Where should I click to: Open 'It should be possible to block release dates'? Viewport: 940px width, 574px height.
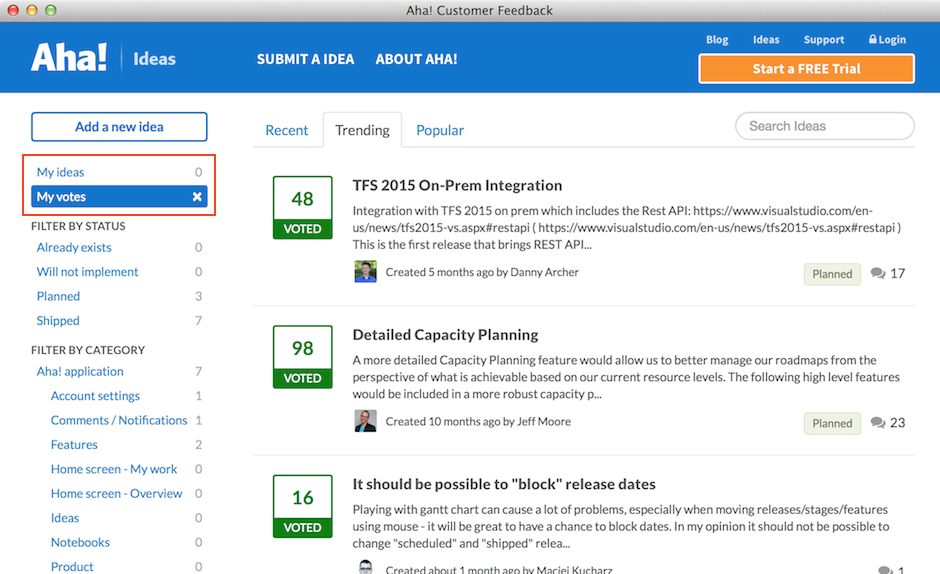click(x=504, y=484)
